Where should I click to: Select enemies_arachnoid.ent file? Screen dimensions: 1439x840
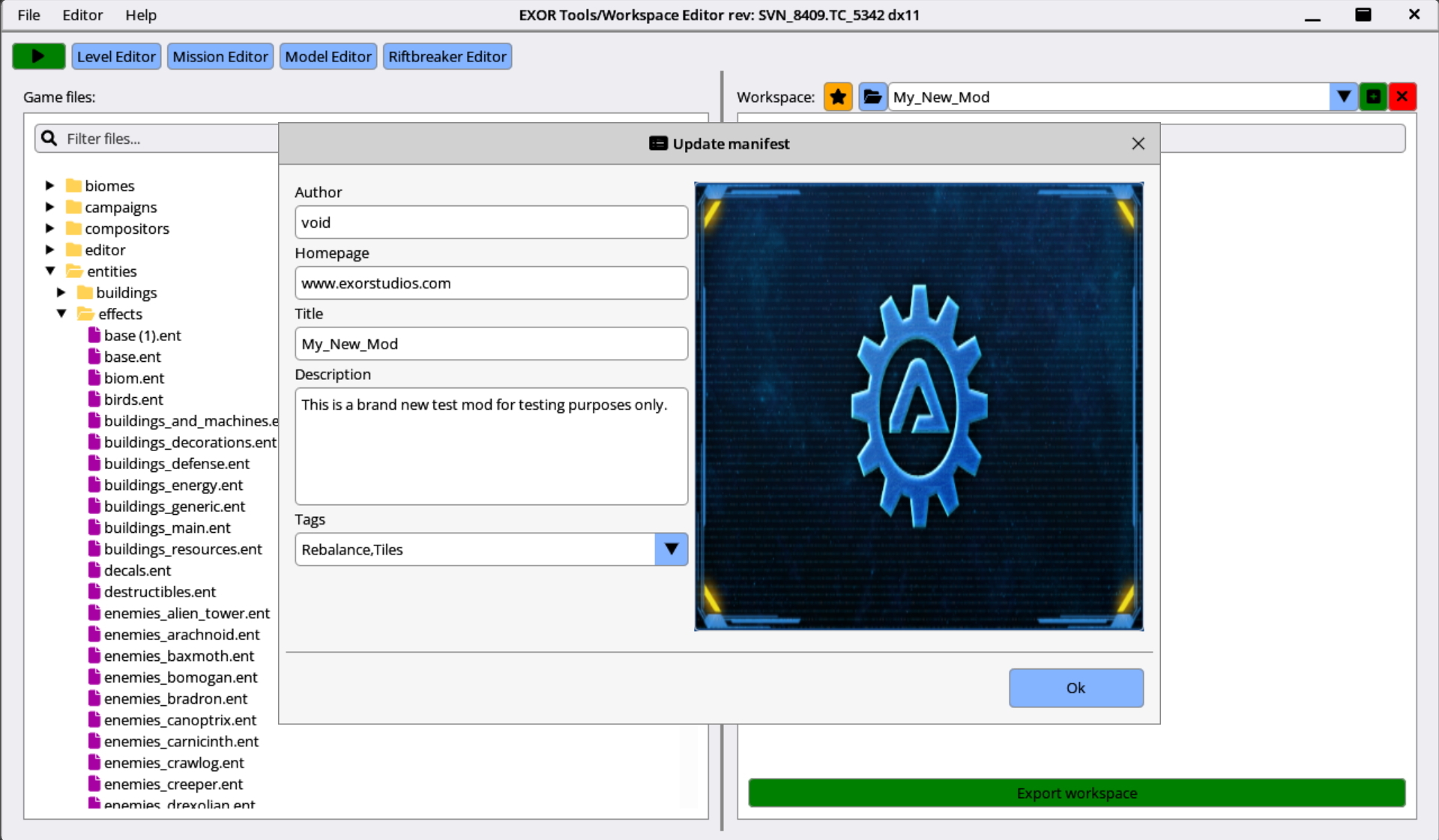(182, 635)
